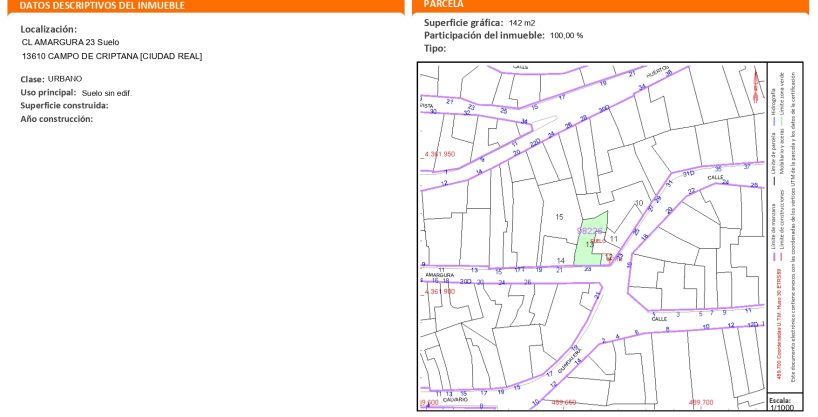Image resolution: width=818 pixels, height=417 pixels.
Task: Select the CL AMARGURA 23 Suelo address
Action: tap(68, 43)
